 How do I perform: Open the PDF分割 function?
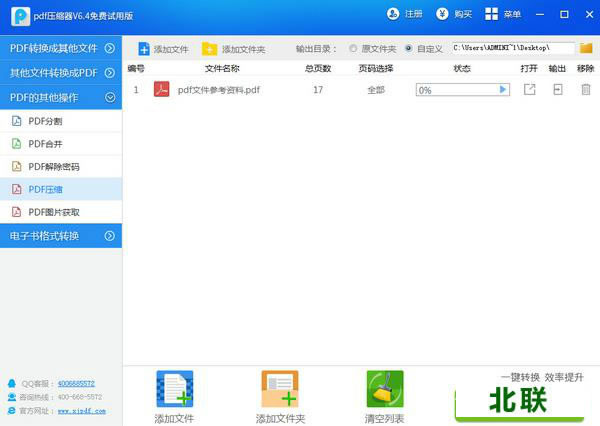pyautogui.click(x=61, y=121)
